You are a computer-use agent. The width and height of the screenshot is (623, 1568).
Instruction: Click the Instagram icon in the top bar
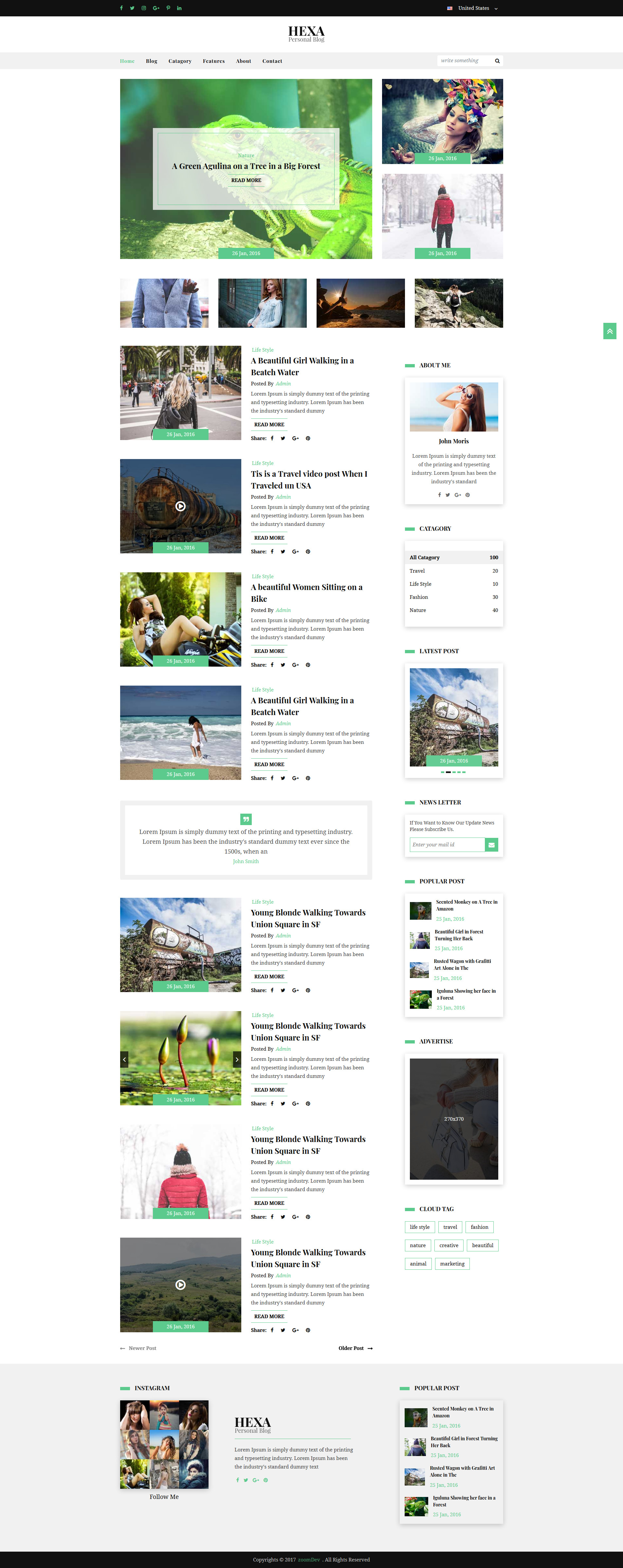[144, 8]
